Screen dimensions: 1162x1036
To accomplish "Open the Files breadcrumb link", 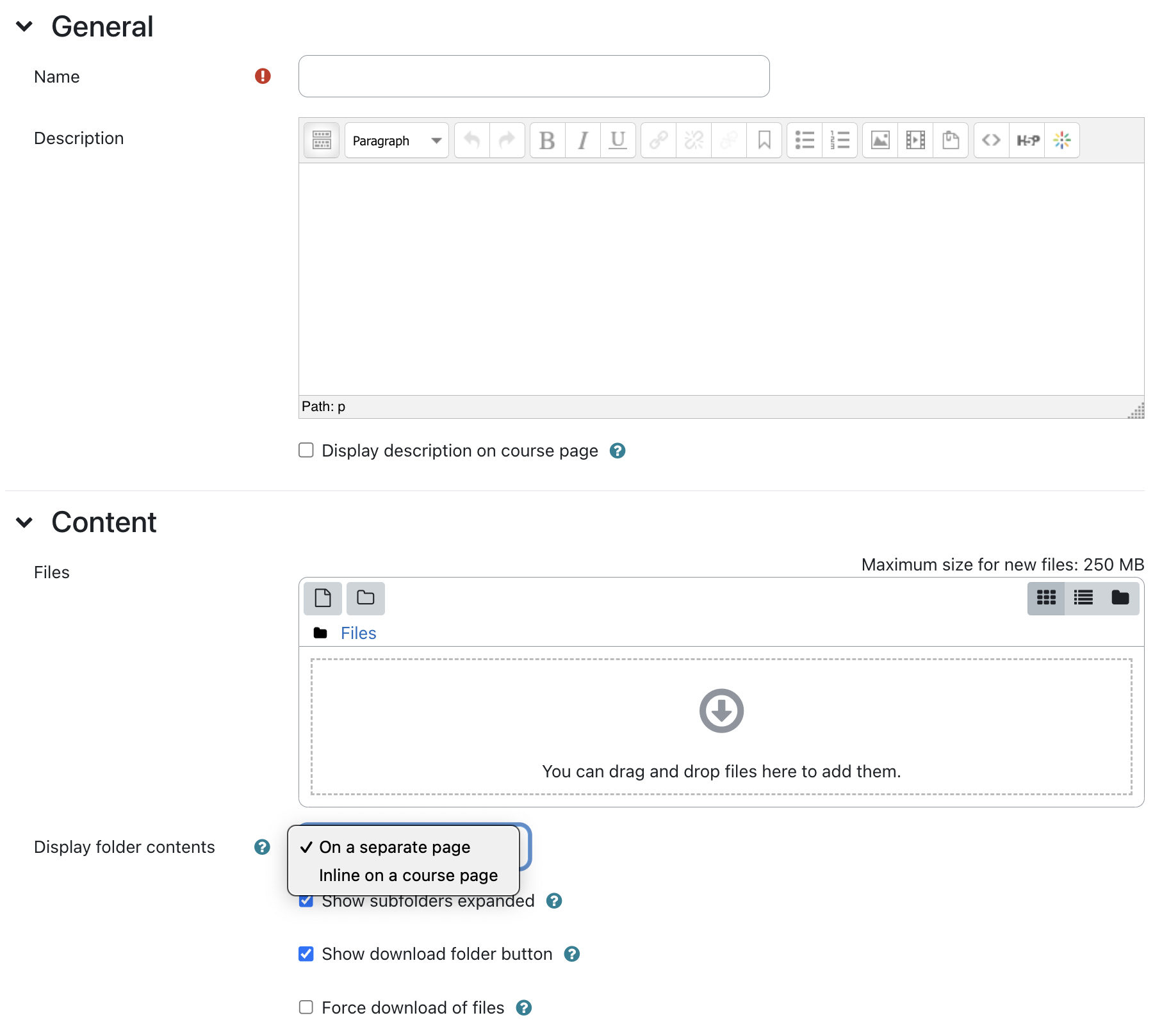I will [358, 633].
